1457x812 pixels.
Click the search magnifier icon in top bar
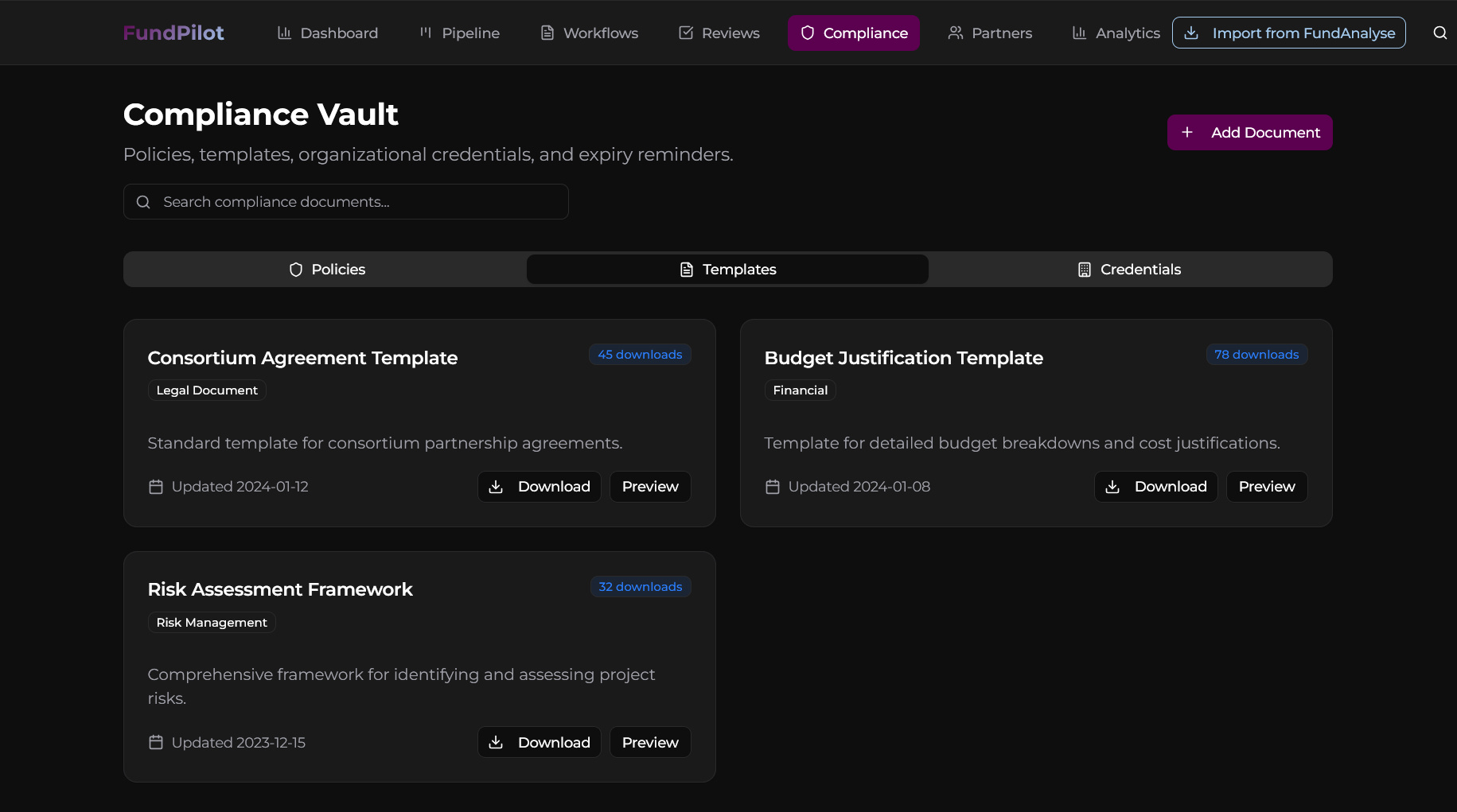click(x=1439, y=33)
